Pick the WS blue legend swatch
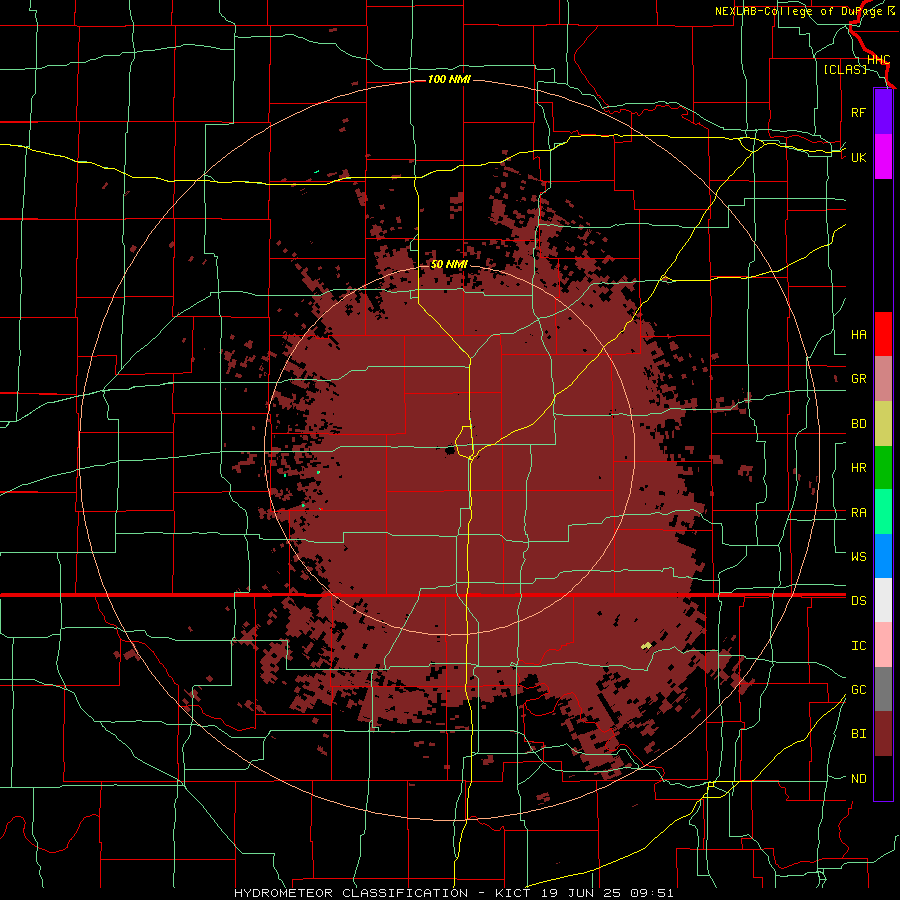This screenshot has width=900, height=900. click(883, 556)
